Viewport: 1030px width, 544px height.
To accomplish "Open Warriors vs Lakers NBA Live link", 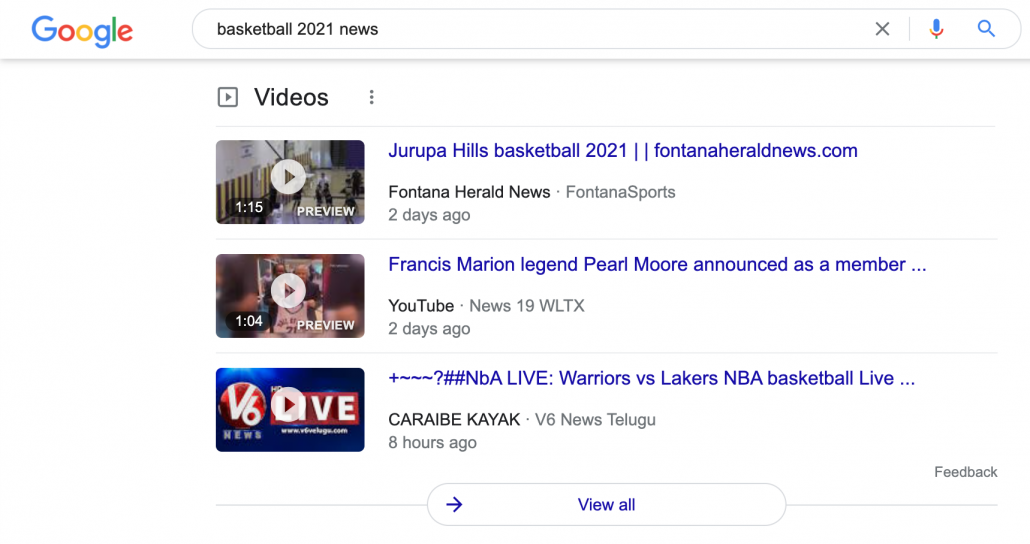I will (651, 378).
